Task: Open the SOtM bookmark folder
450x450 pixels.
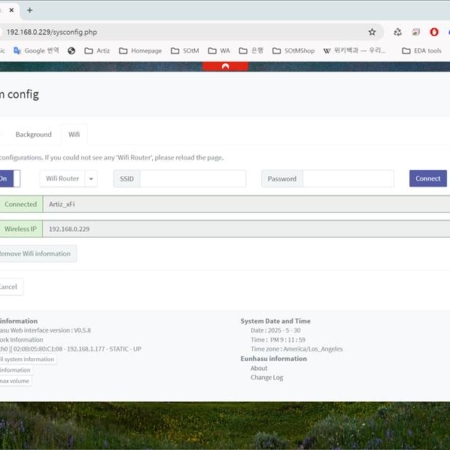Action: [185, 51]
